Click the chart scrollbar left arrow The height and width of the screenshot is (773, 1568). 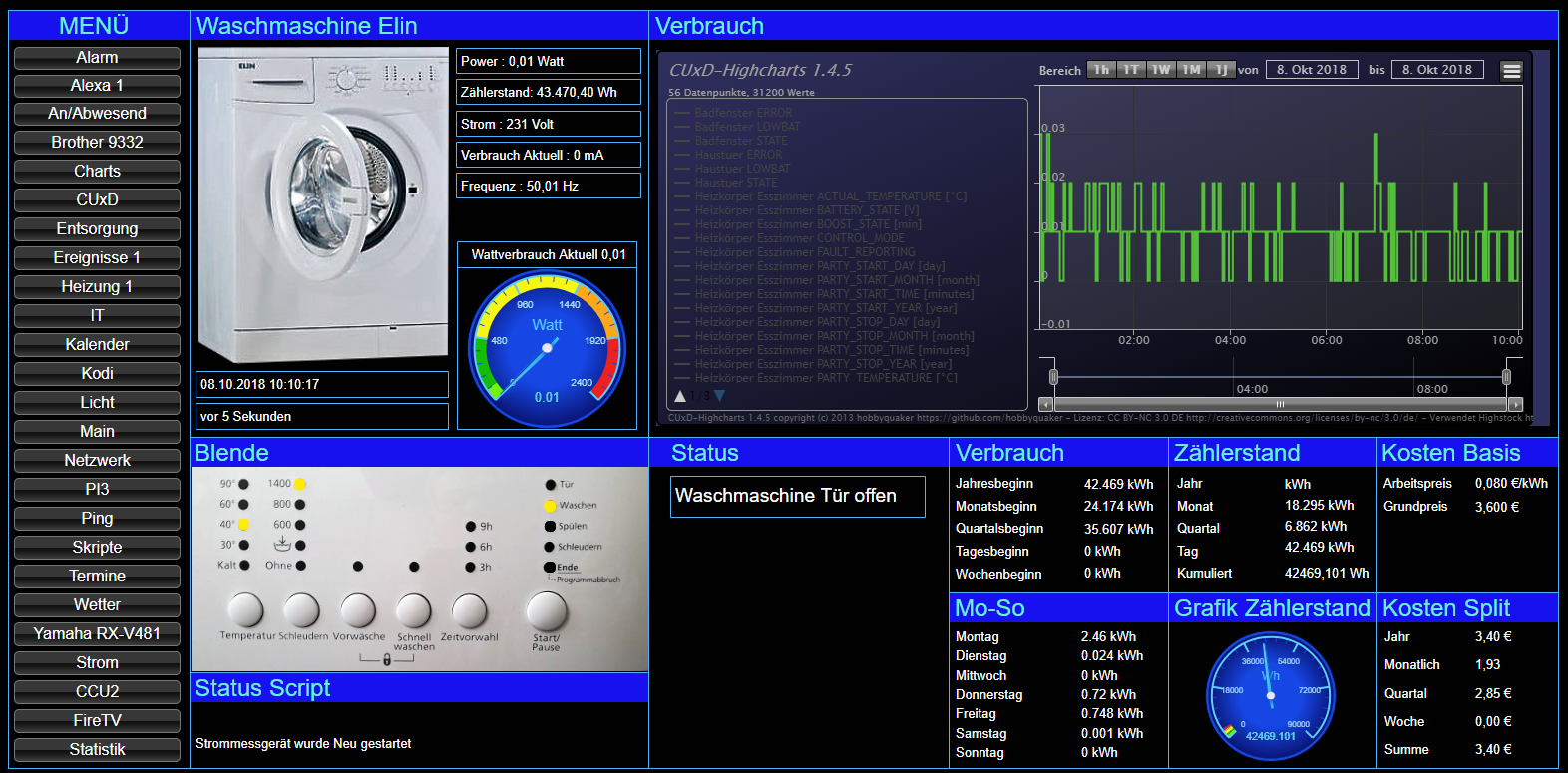point(1045,405)
